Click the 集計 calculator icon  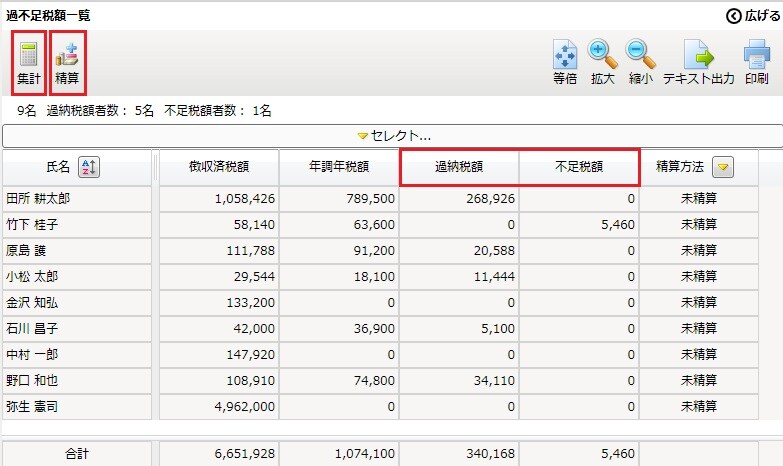[x=28, y=61]
